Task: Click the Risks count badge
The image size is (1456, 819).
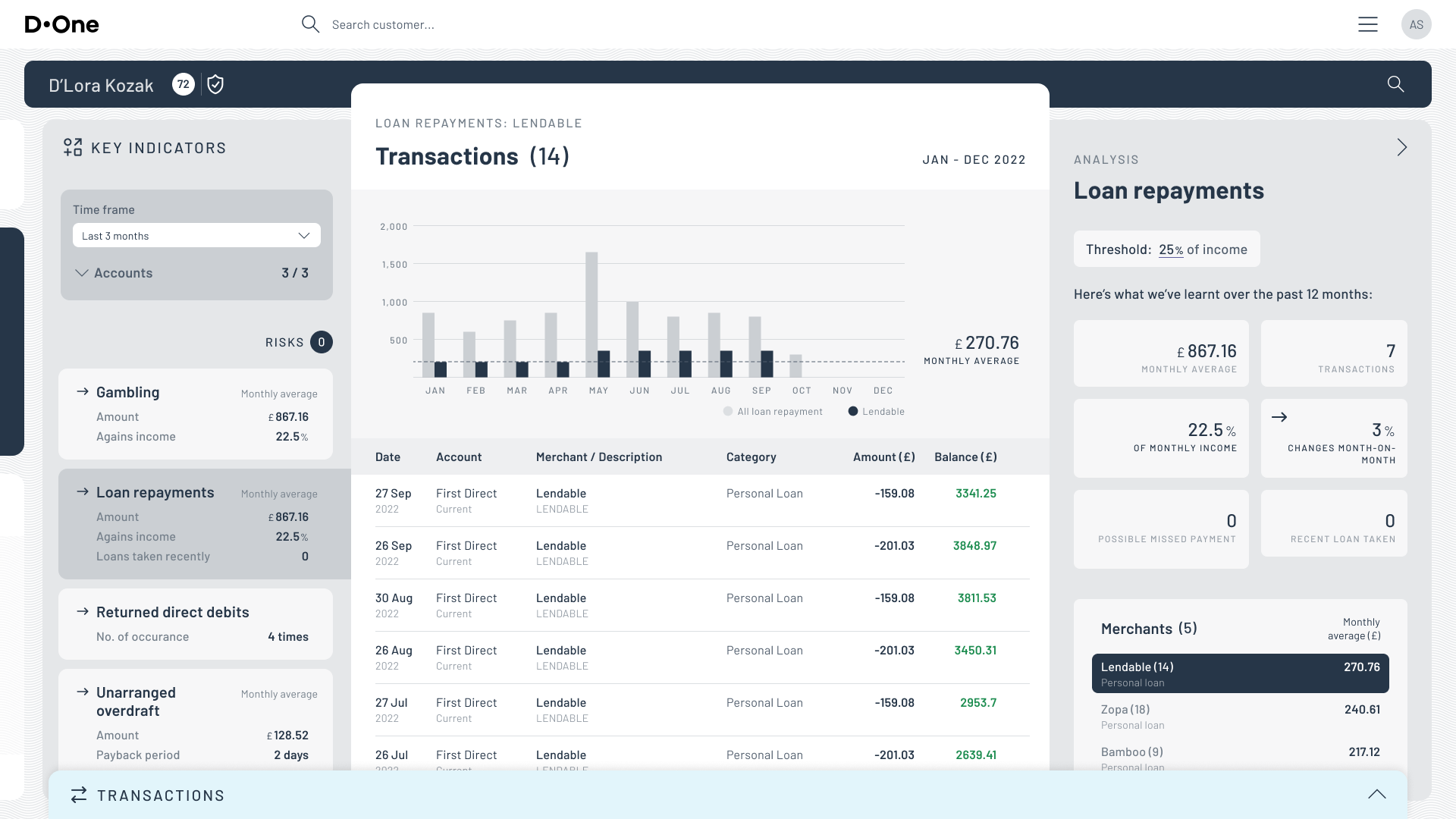Action: pos(322,343)
